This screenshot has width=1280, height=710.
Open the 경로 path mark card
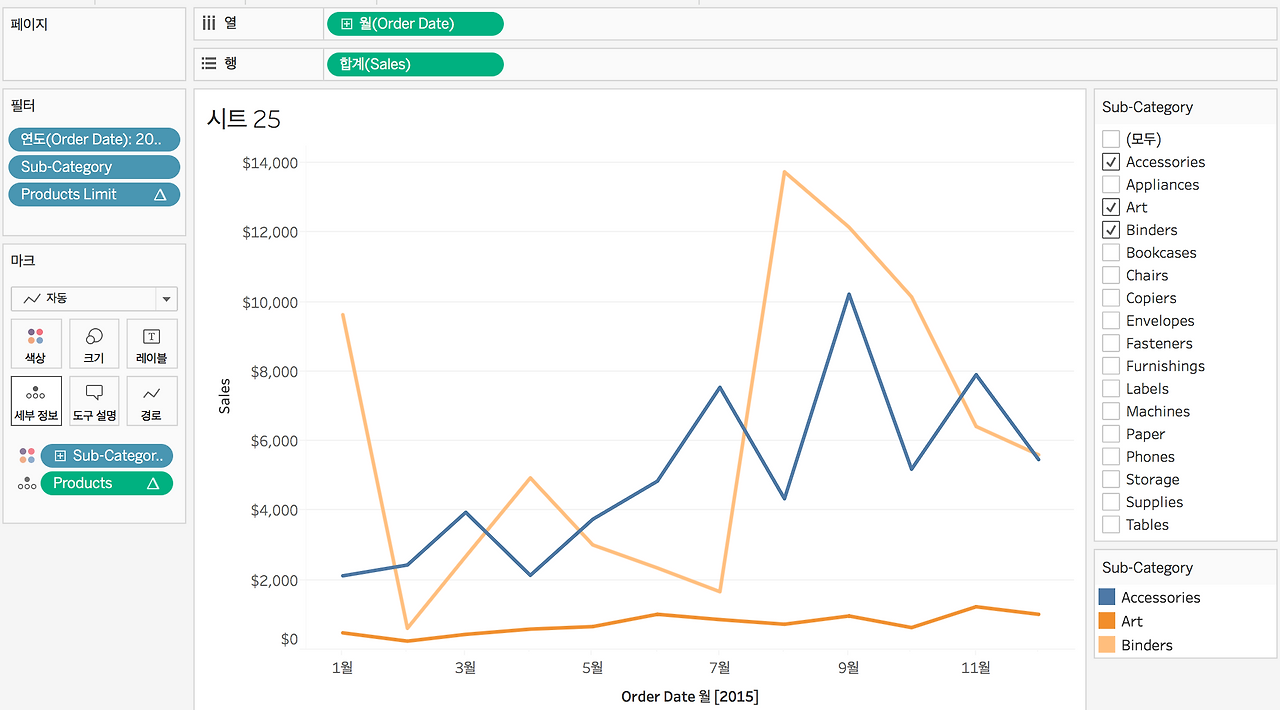click(152, 401)
